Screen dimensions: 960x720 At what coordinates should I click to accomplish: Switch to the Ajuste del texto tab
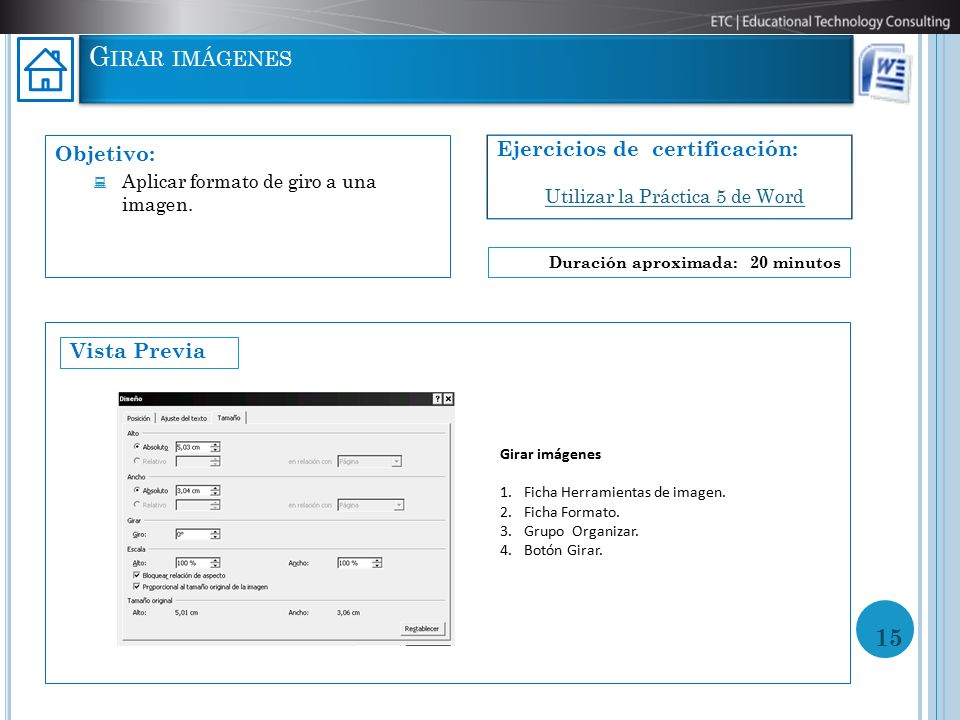[184, 418]
